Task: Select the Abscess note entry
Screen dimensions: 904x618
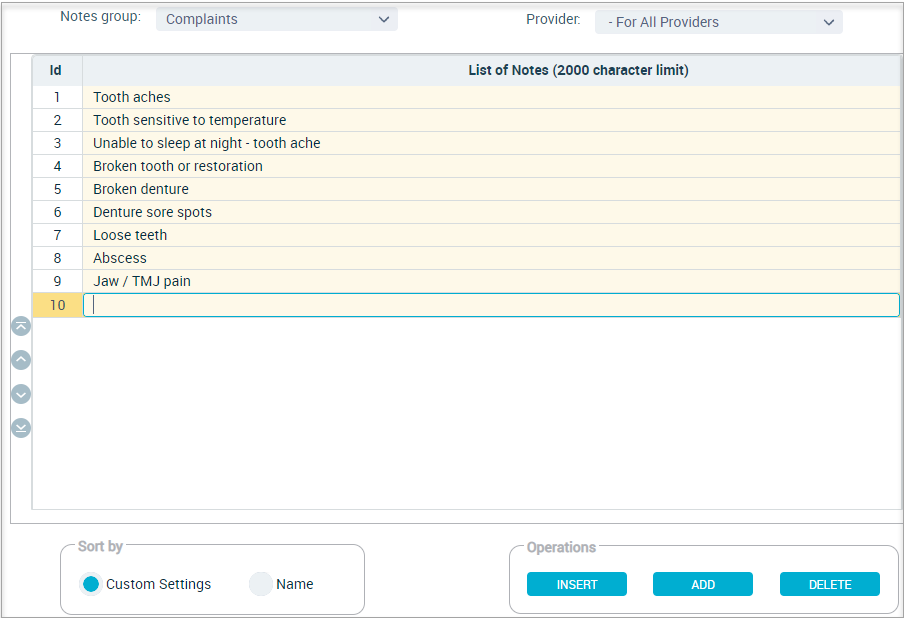Action: pos(491,258)
